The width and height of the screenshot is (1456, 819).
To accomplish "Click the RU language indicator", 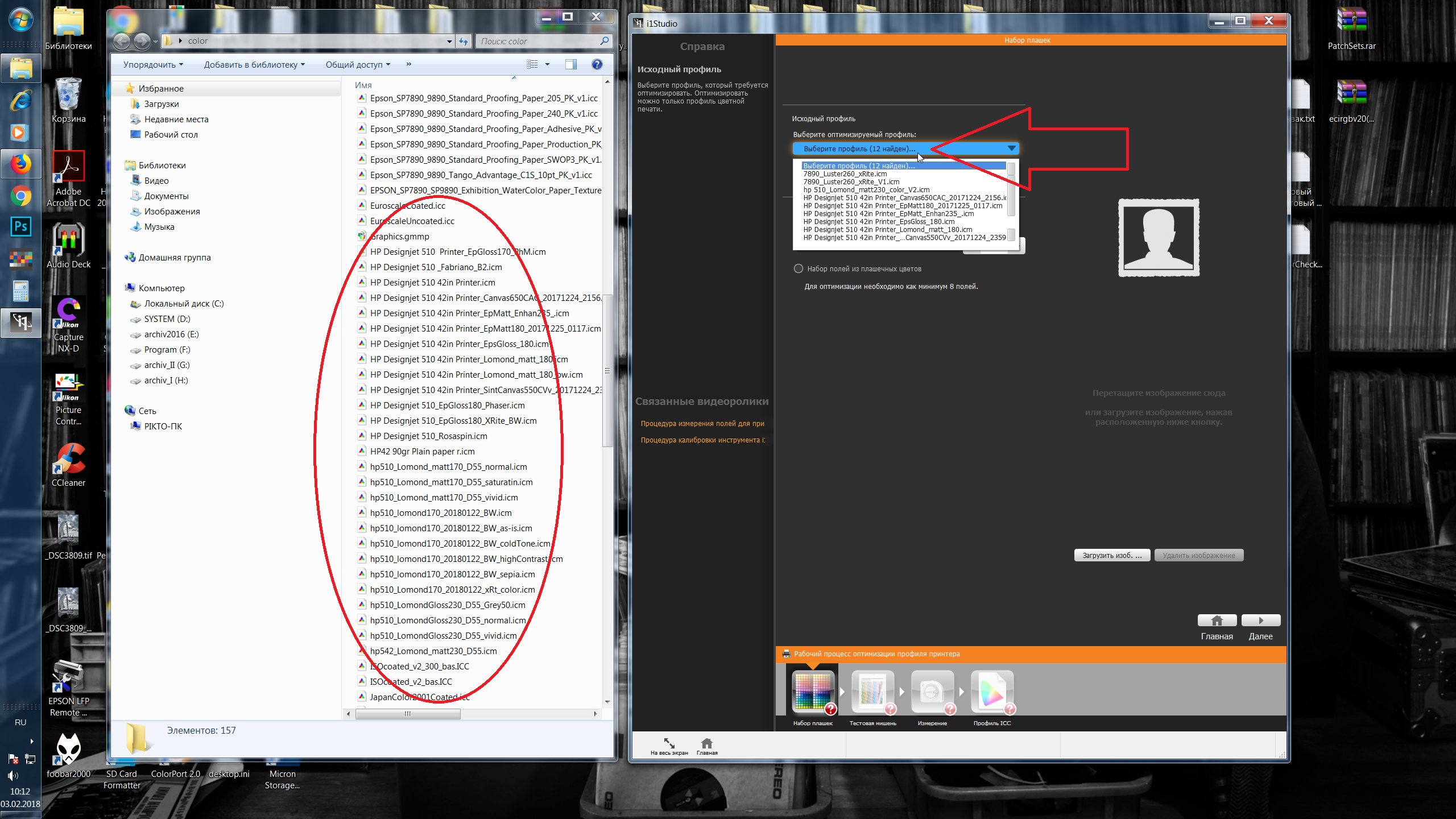I will click(x=20, y=722).
